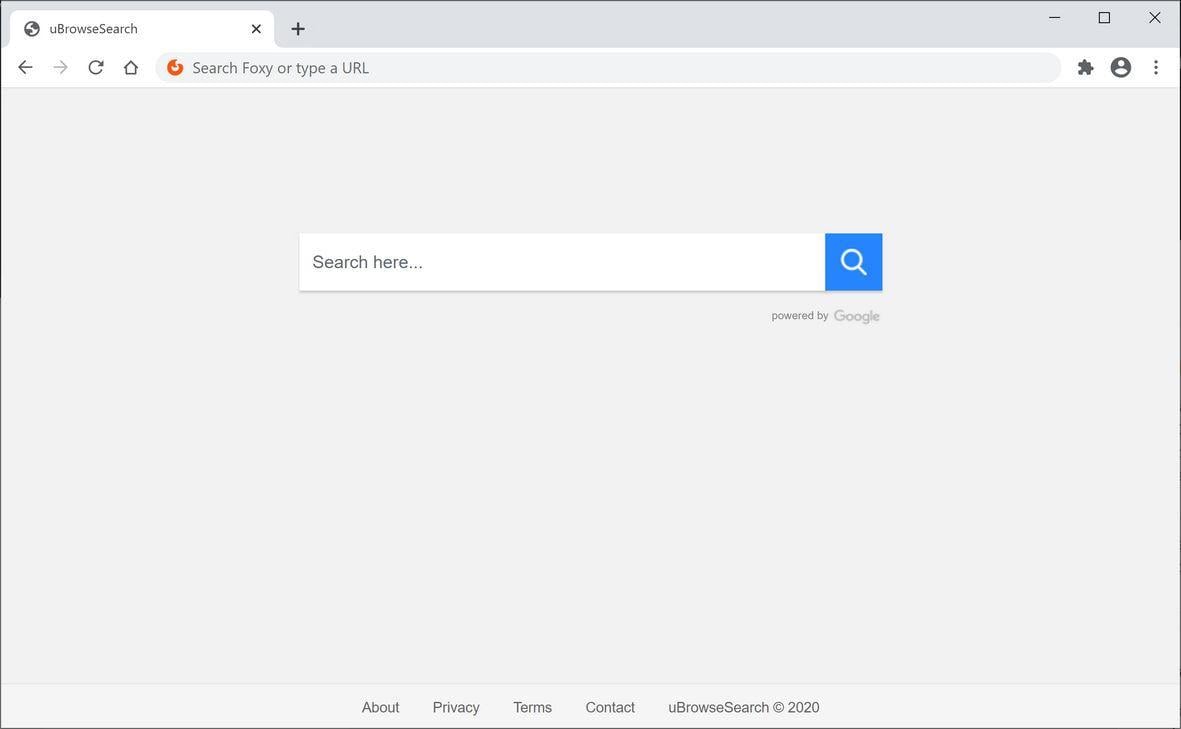This screenshot has height=729, width=1181.
Task: Click the Search Foxy icon in address bar
Action: coord(175,67)
